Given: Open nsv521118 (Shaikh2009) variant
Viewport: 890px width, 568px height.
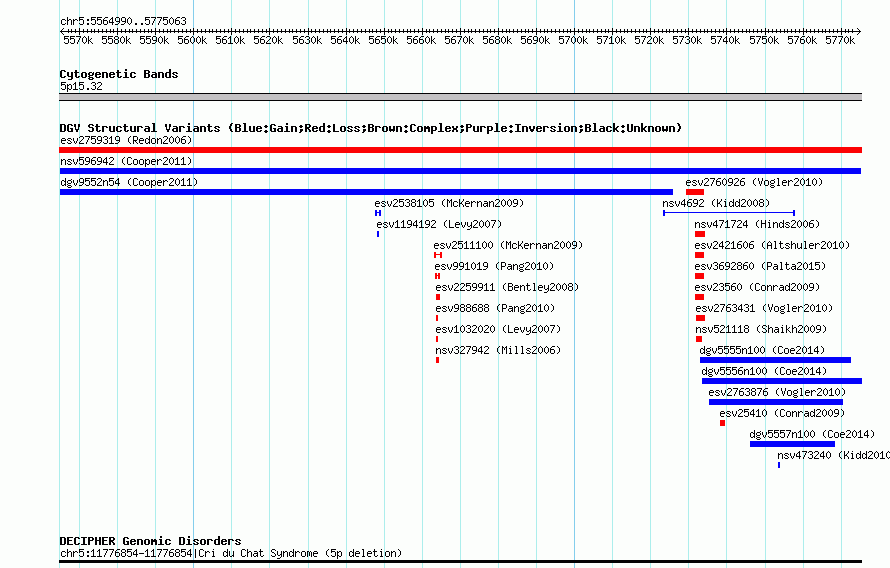Looking at the screenshot, I should [761, 329].
